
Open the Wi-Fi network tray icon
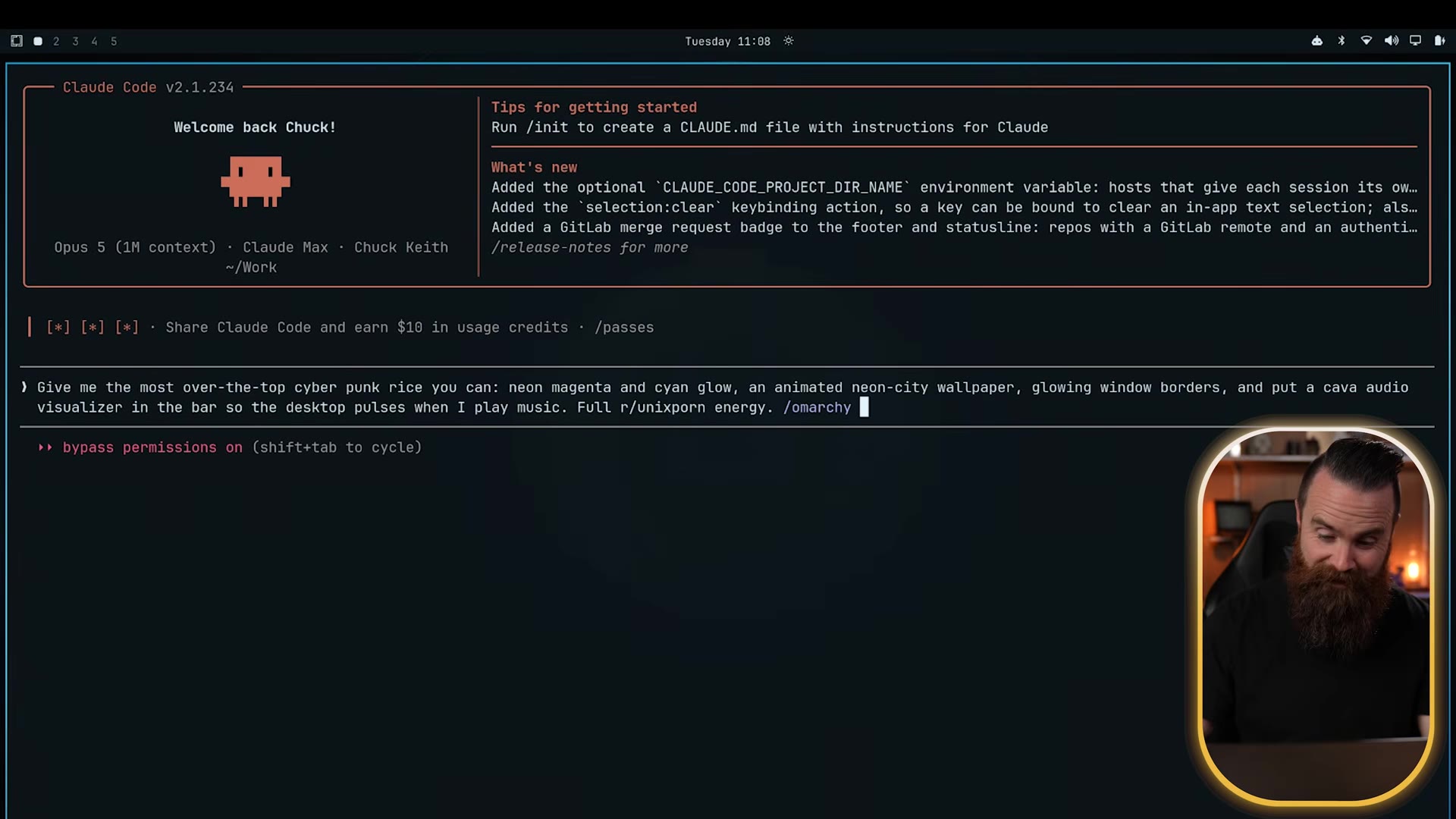point(1366,41)
